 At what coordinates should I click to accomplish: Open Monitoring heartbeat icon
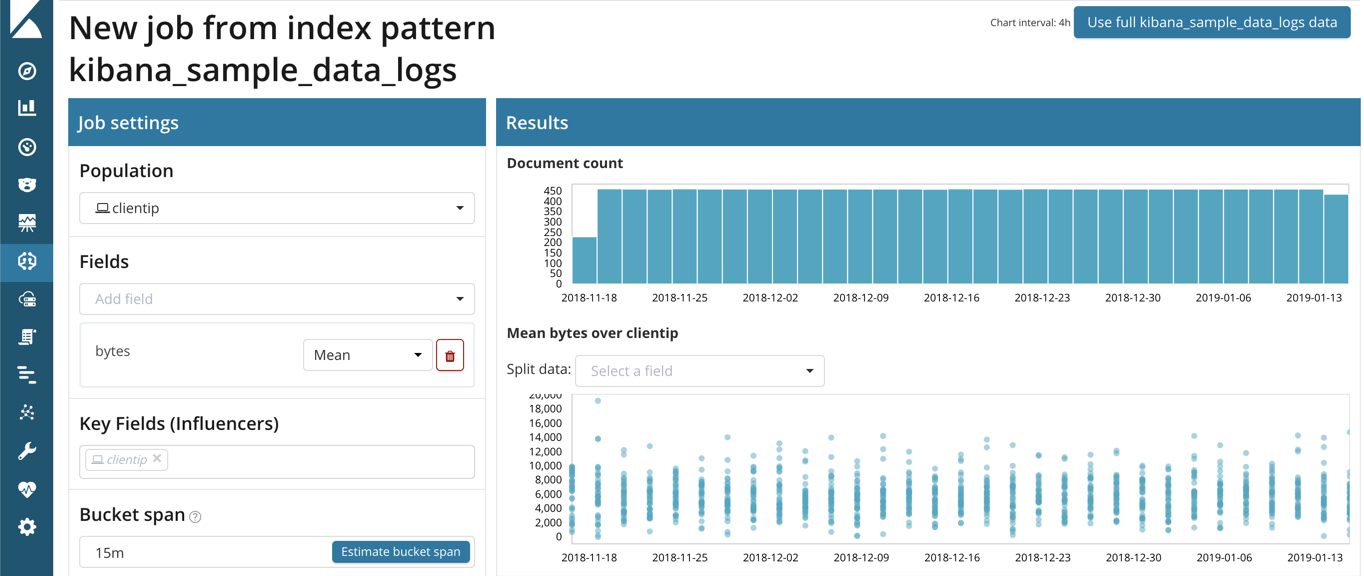pyautogui.click(x=27, y=489)
